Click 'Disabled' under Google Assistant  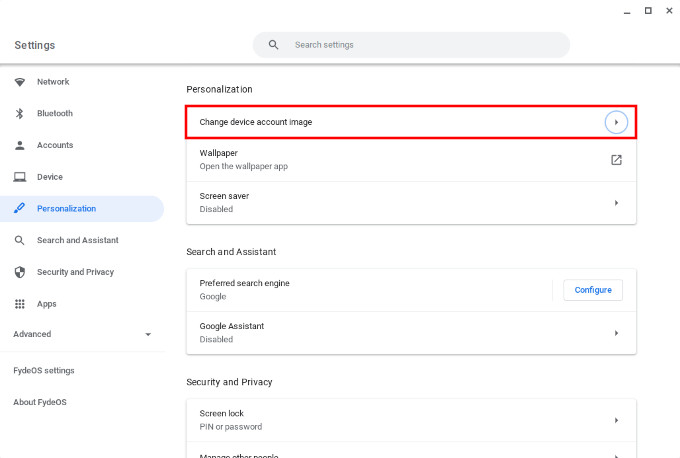[x=216, y=340]
